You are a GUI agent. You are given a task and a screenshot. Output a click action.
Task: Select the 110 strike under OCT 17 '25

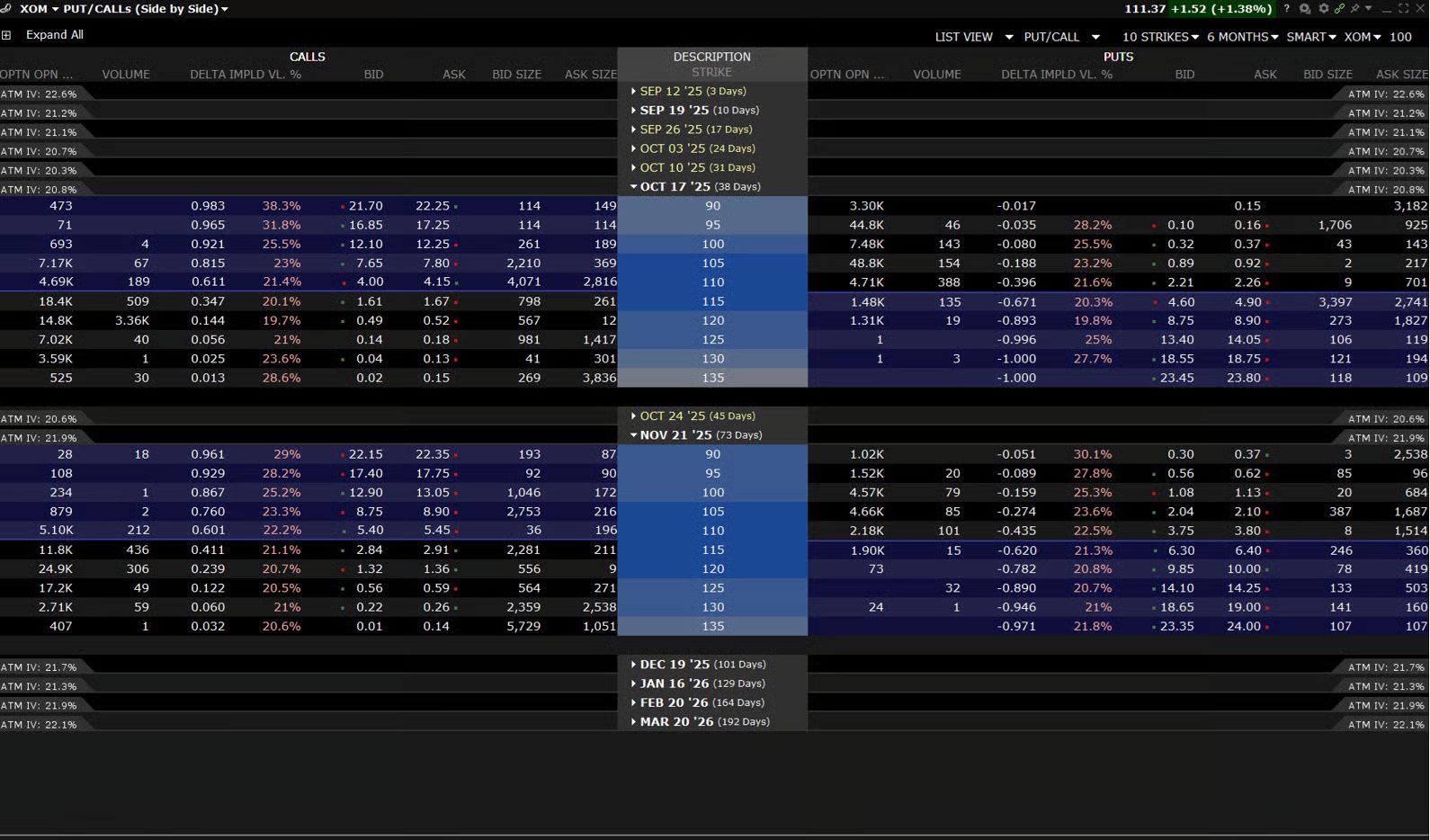tap(712, 282)
